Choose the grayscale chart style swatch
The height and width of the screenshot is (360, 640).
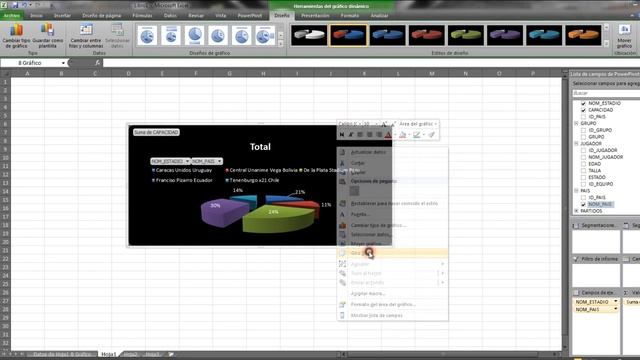tap(309, 35)
